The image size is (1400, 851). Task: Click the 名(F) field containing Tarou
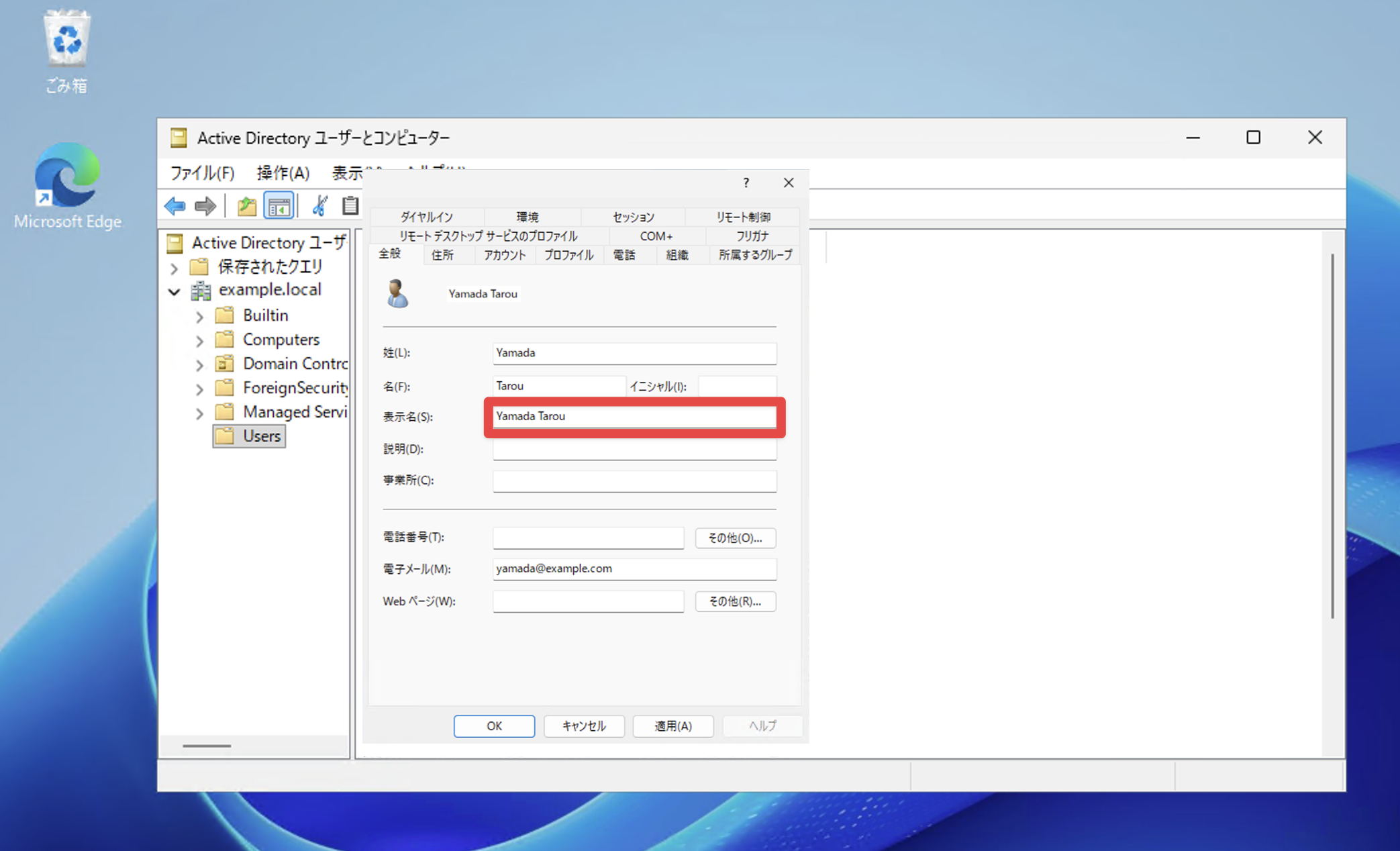[x=559, y=386]
